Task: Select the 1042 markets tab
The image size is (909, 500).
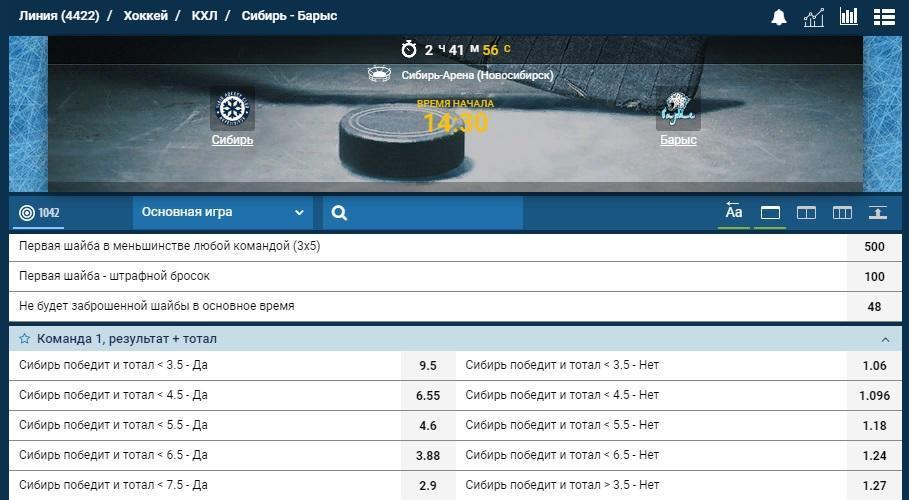Action: click(x=40, y=212)
